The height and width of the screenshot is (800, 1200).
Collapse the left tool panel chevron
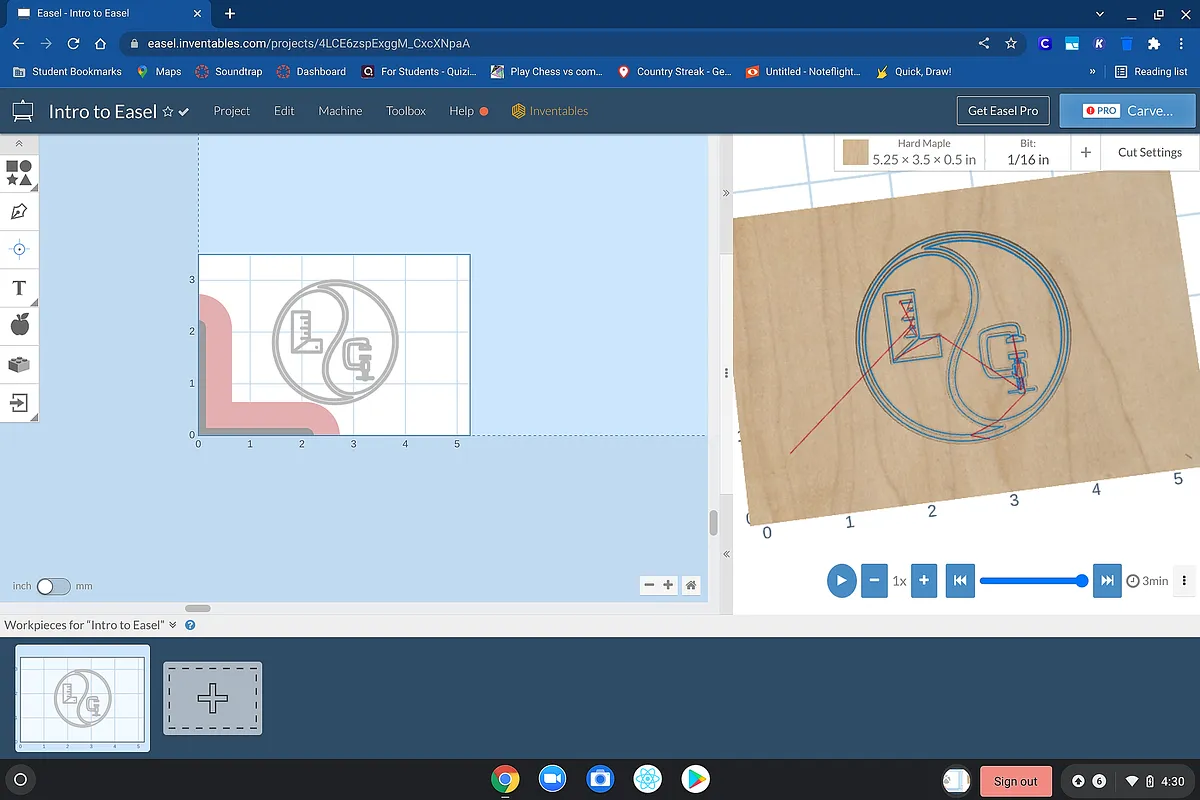19,144
